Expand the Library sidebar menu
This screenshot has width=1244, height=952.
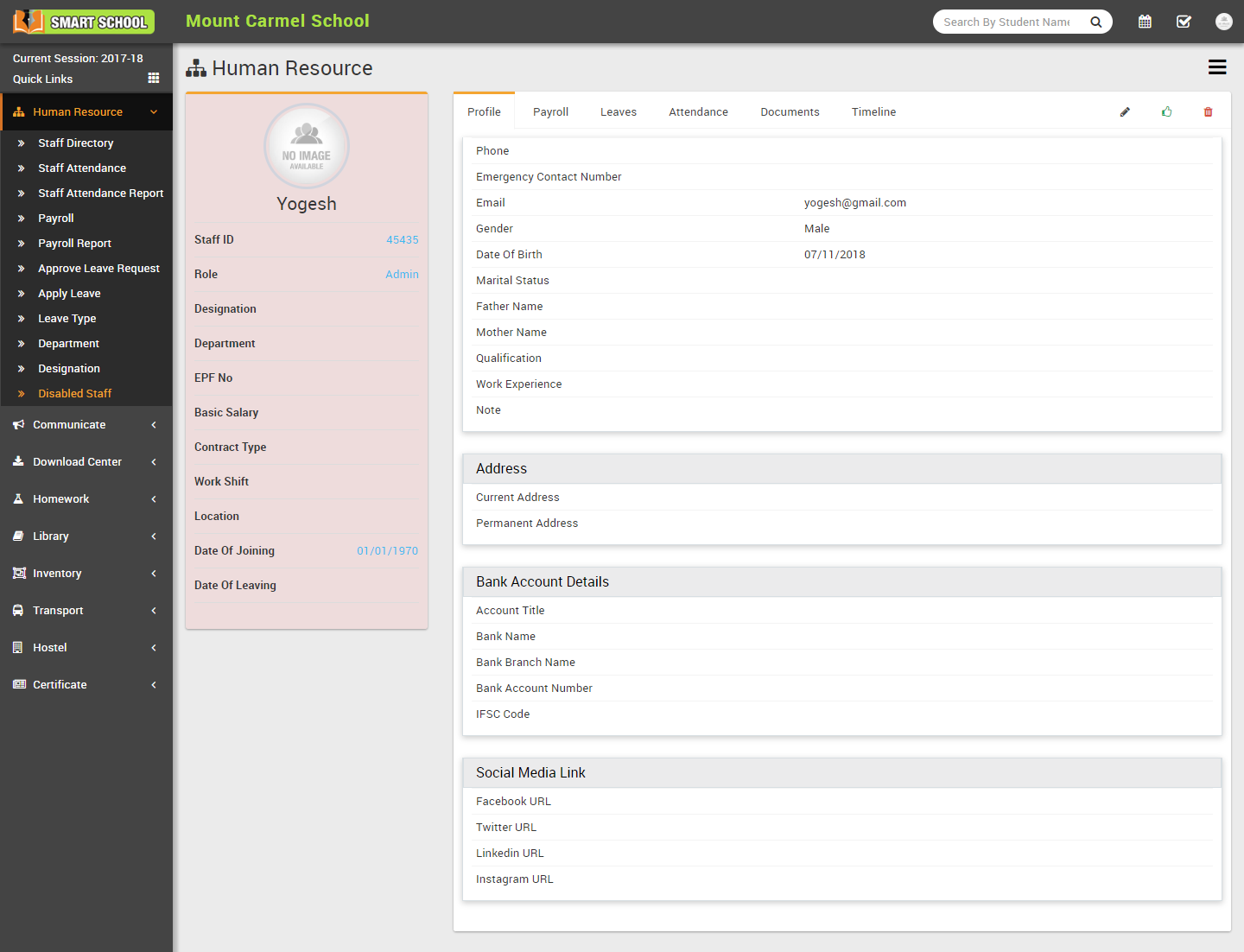point(51,536)
